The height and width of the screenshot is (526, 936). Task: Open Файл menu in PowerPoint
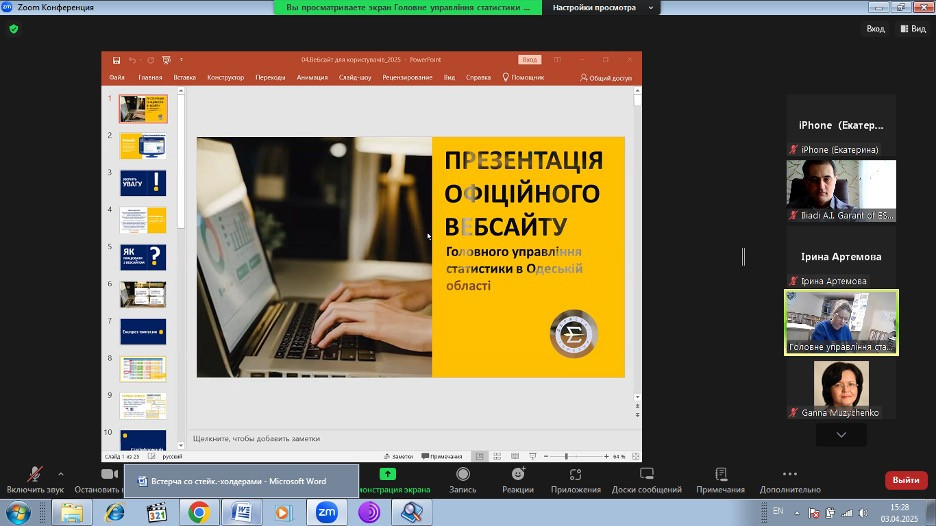[117, 78]
